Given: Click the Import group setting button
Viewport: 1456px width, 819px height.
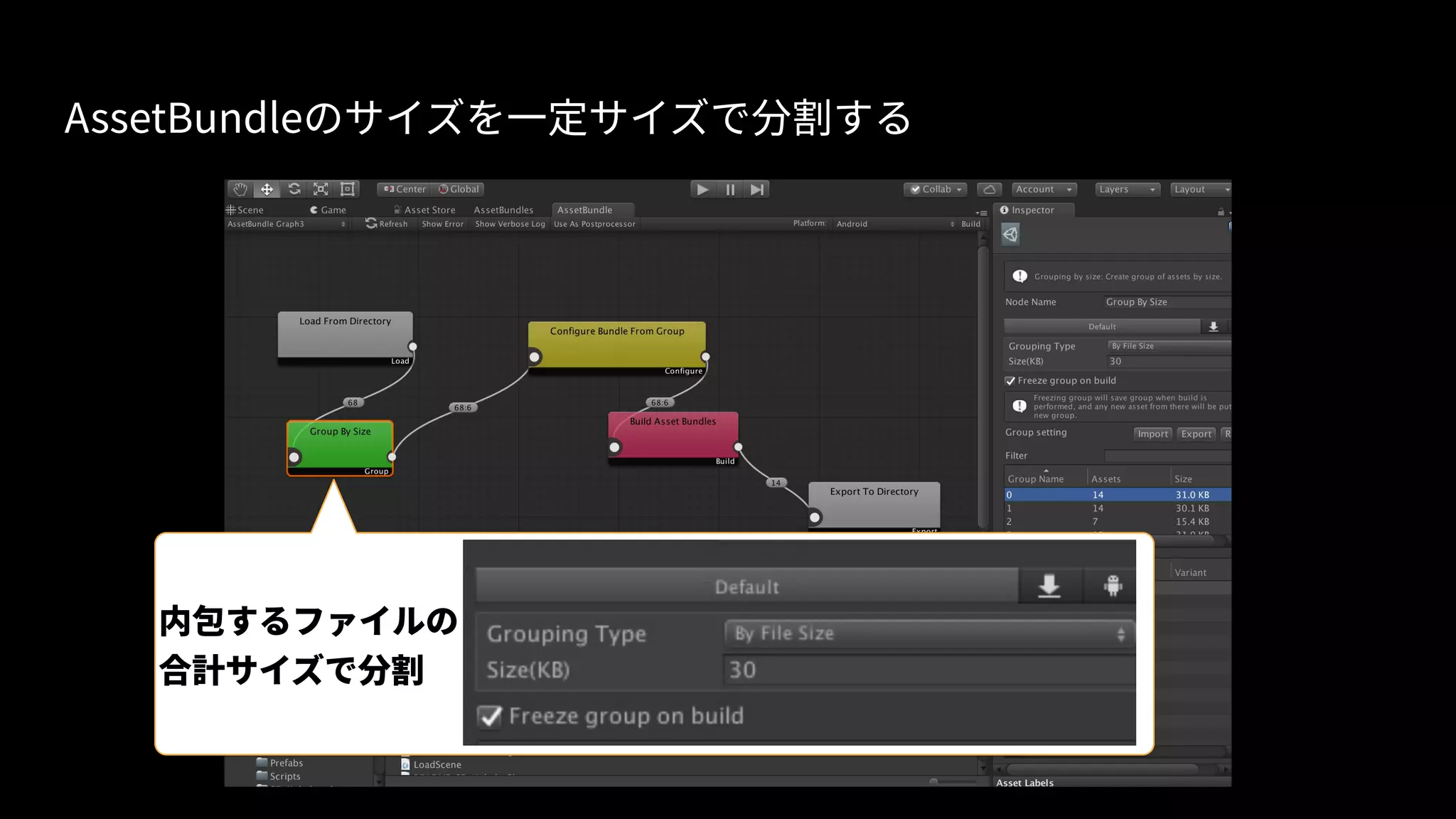Looking at the screenshot, I should pyautogui.click(x=1152, y=434).
